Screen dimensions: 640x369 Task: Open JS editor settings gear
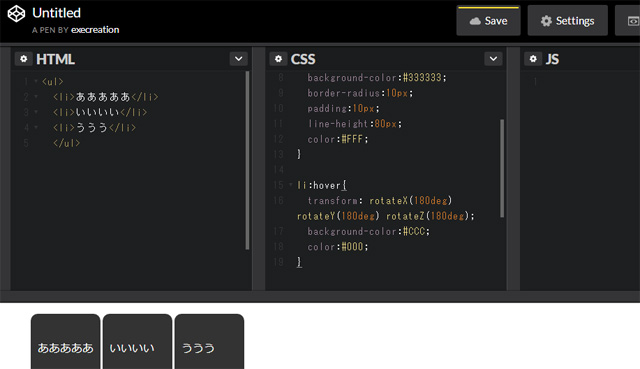(533, 59)
